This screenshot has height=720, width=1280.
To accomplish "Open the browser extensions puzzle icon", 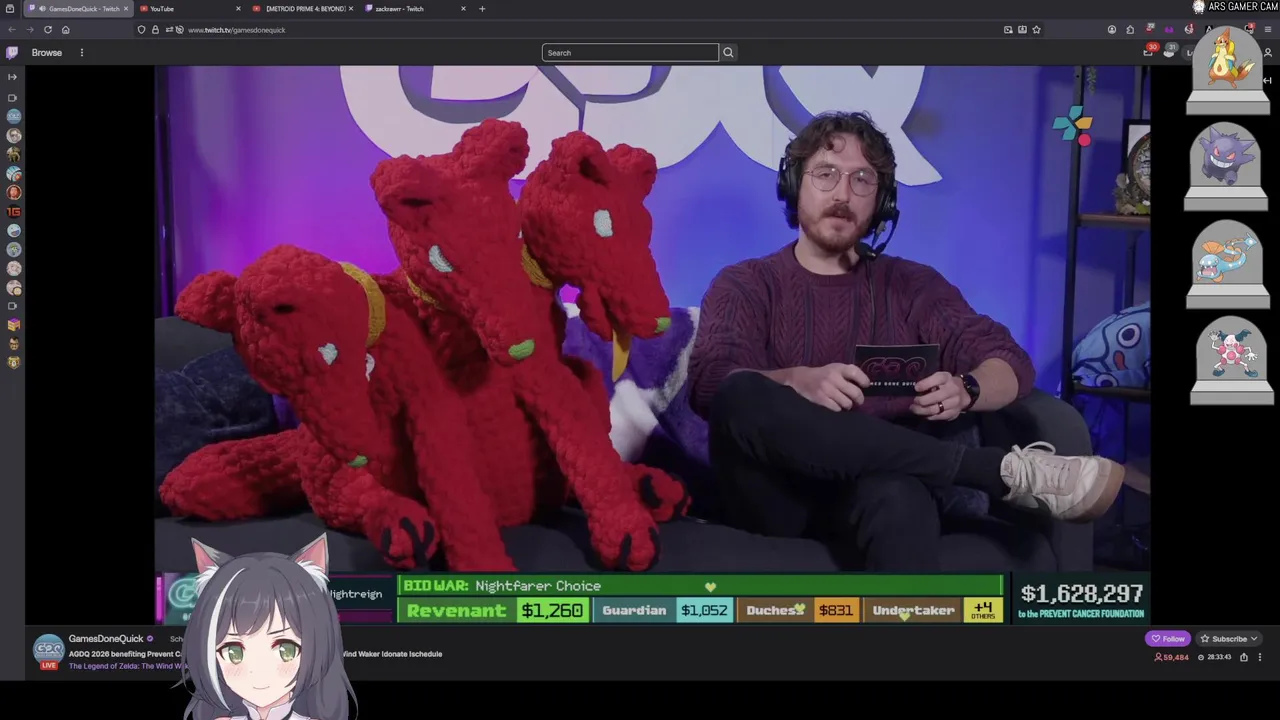I will pyautogui.click(x=1130, y=30).
